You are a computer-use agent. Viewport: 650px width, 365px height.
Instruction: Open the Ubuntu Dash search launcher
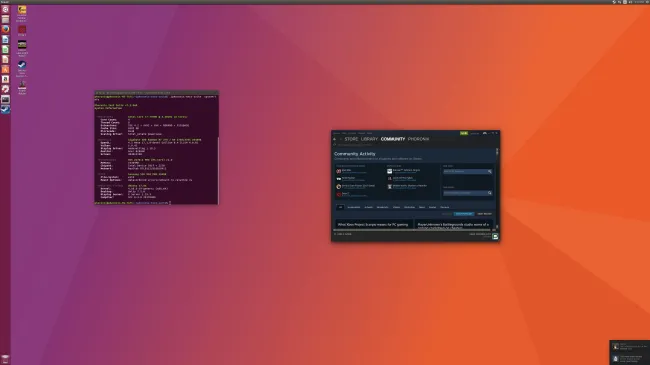click(5, 10)
